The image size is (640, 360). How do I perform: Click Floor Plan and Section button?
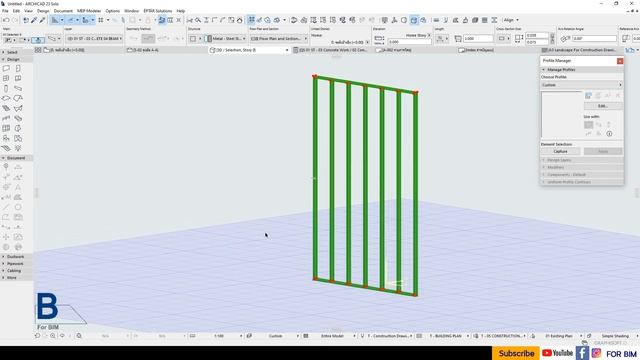pos(278,38)
